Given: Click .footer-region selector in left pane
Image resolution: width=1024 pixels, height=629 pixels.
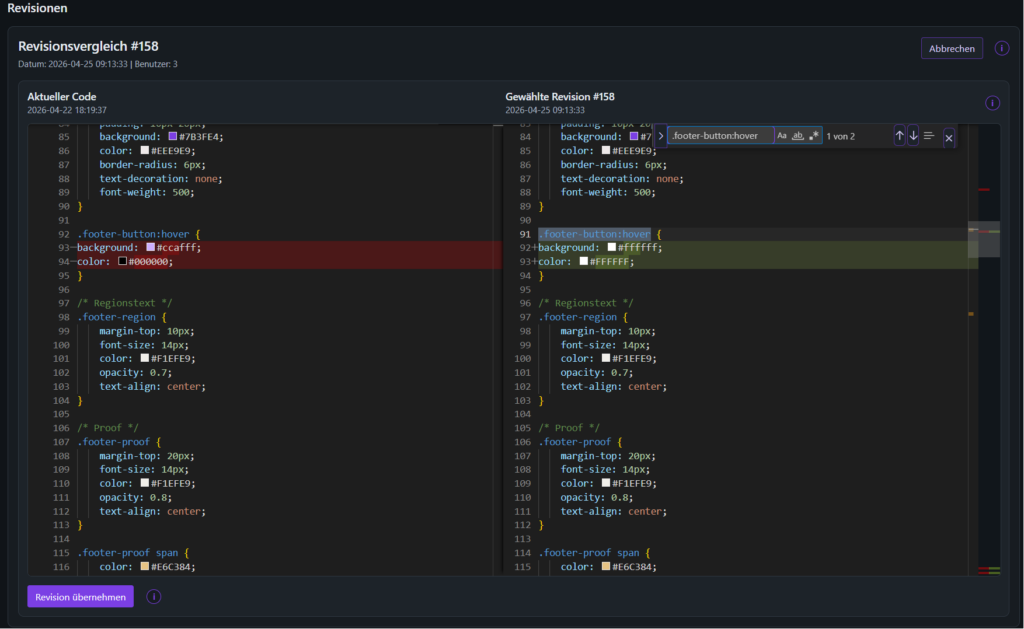Looking at the screenshot, I should tap(117, 317).
